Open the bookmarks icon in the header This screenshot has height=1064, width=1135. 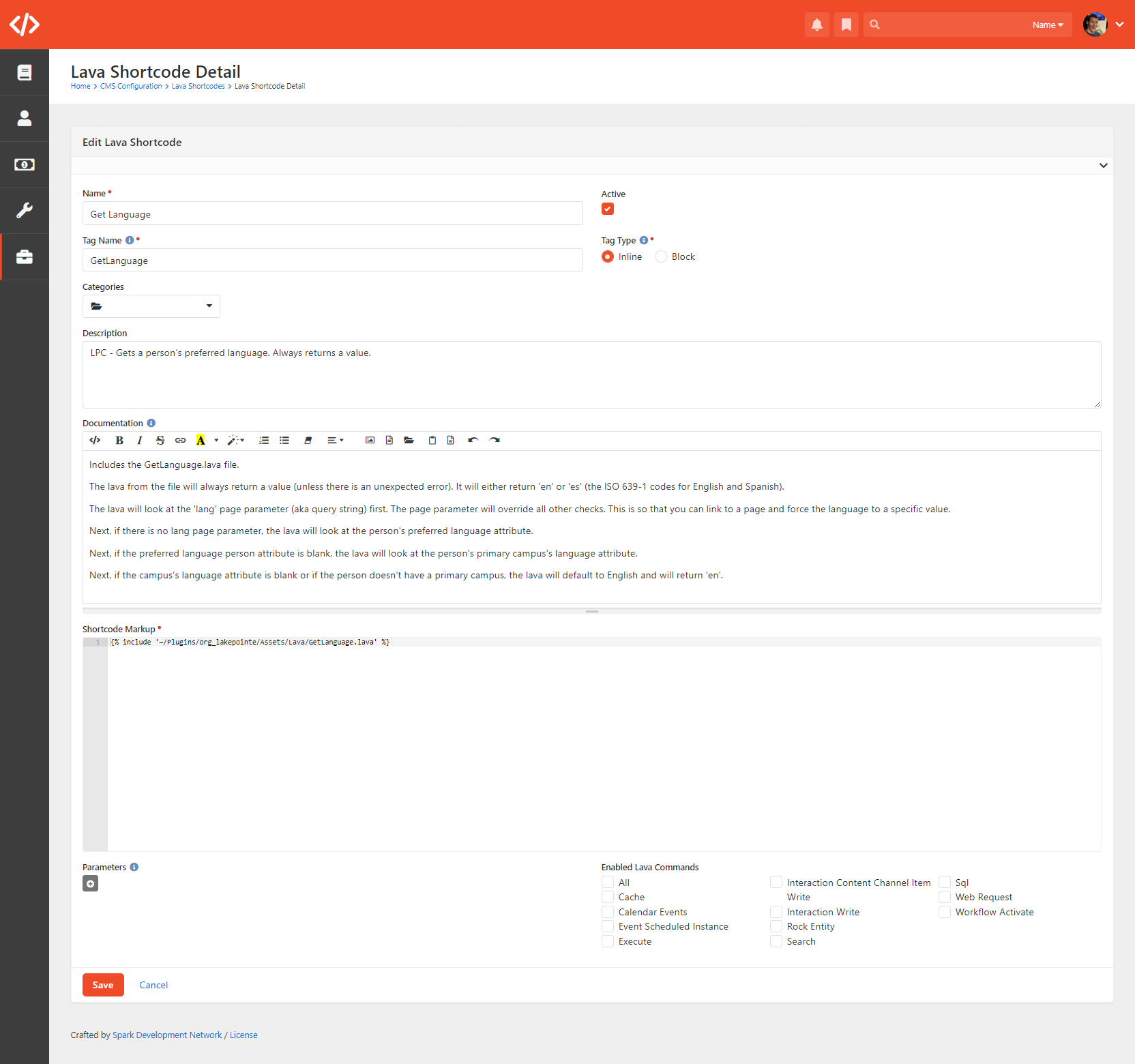[x=846, y=25]
